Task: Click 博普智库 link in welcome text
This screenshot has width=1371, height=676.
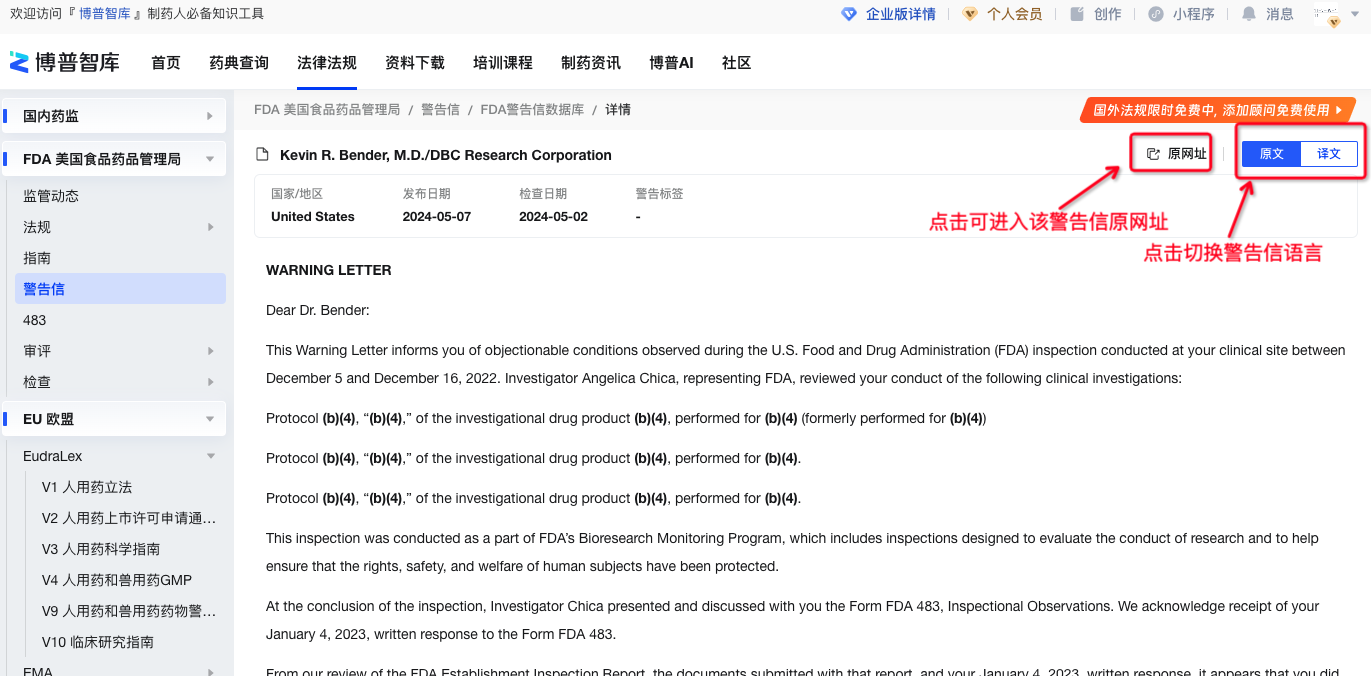Action: coord(104,14)
